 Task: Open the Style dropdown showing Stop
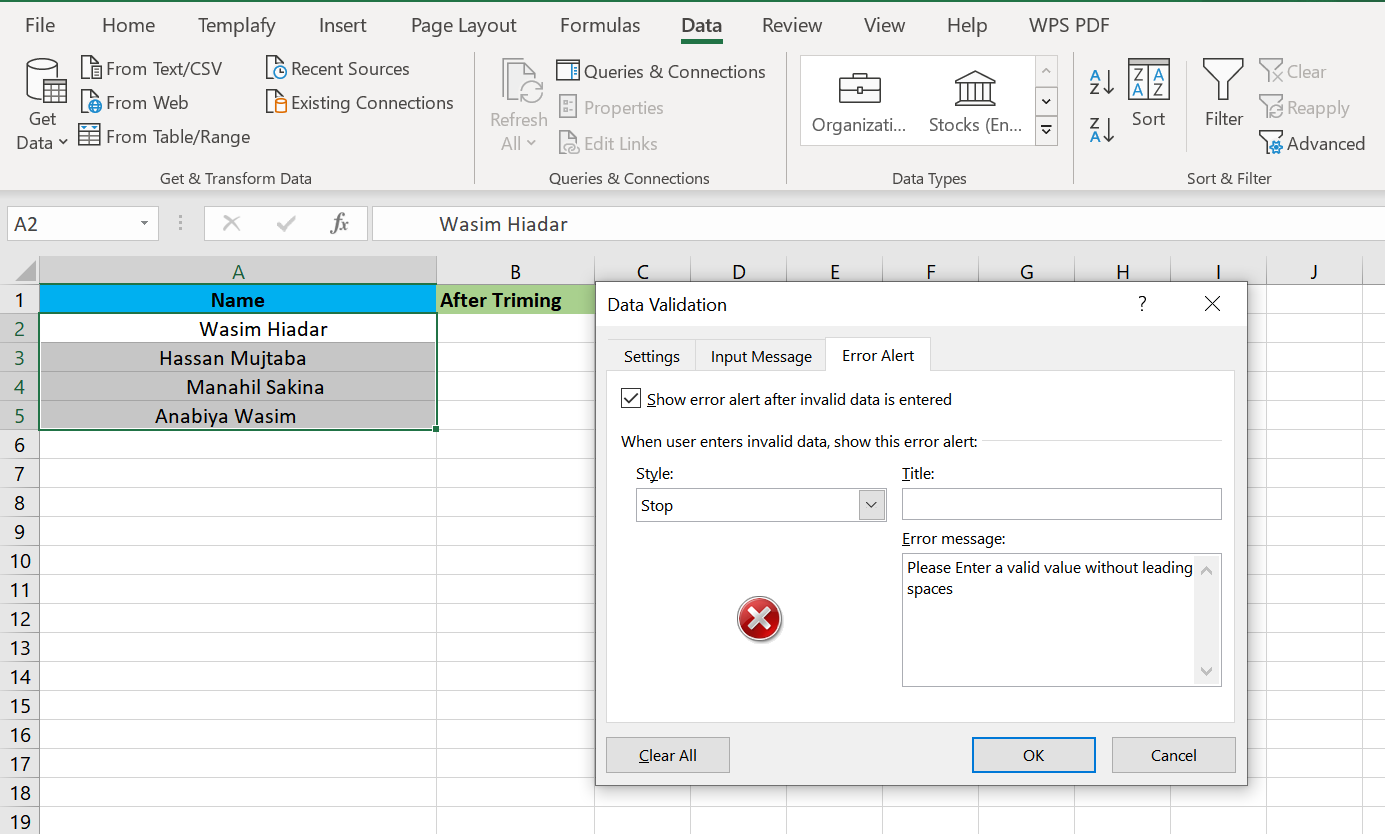[870, 504]
